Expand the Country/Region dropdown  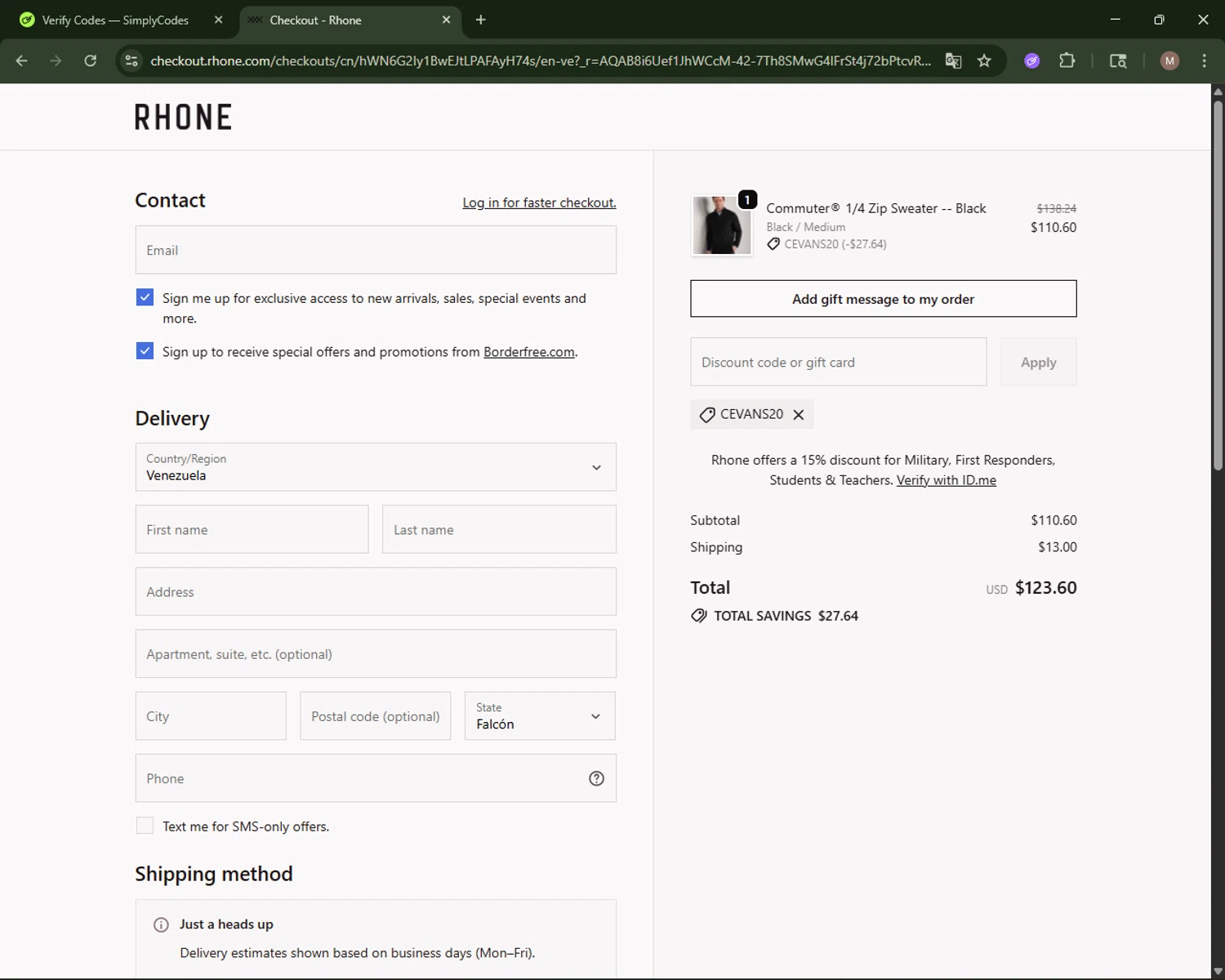[x=376, y=467]
